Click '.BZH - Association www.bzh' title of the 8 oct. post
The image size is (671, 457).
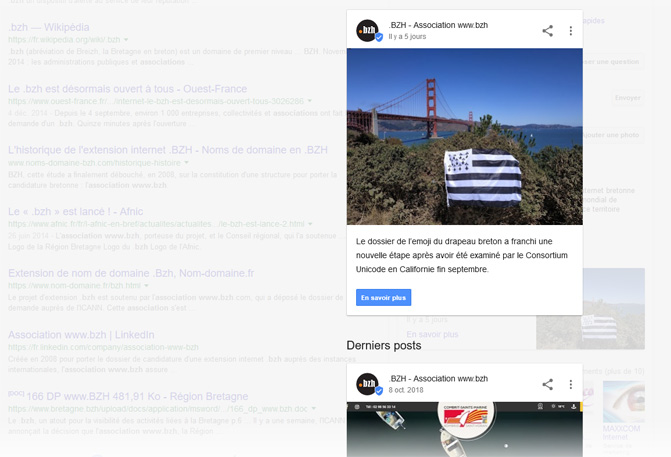coord(438,379)
